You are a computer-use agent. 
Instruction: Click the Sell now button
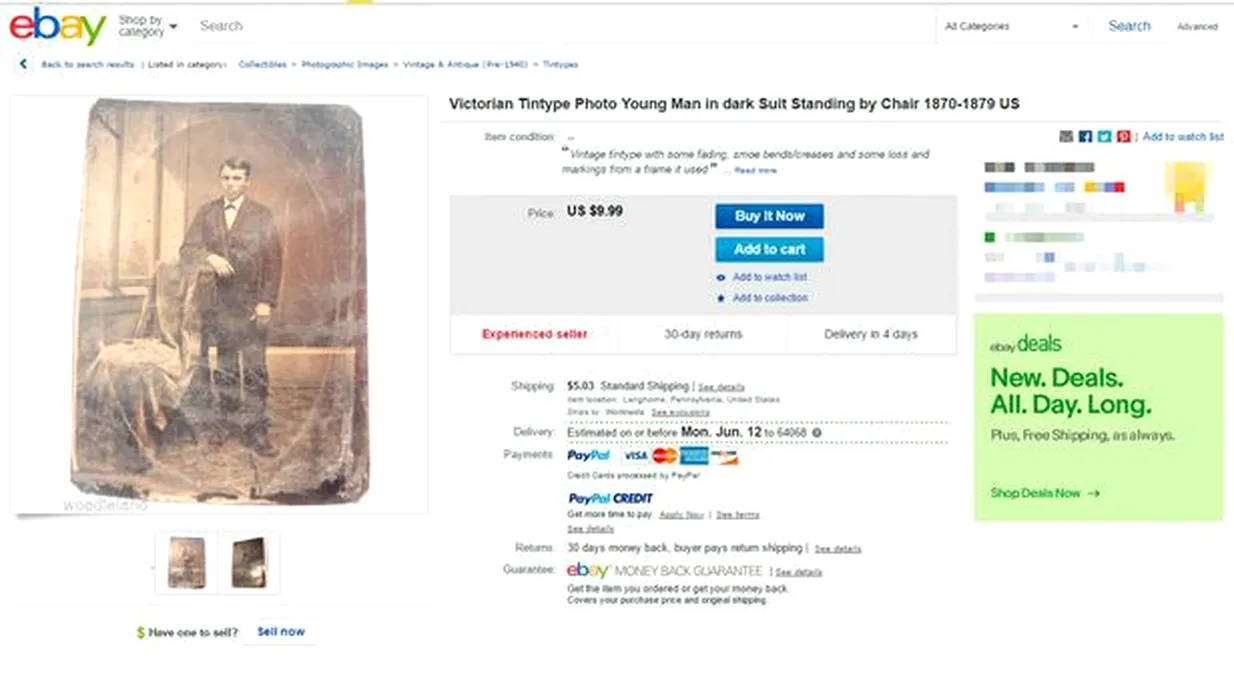coord(281,632)
